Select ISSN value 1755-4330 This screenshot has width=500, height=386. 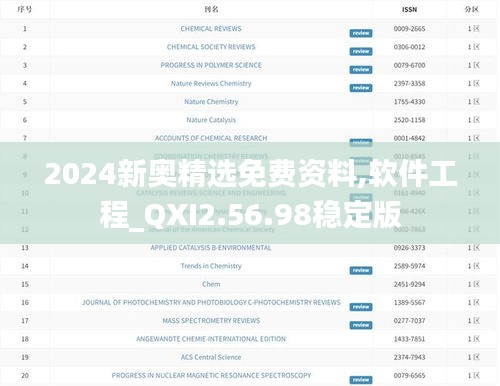(x=409, y=102)
